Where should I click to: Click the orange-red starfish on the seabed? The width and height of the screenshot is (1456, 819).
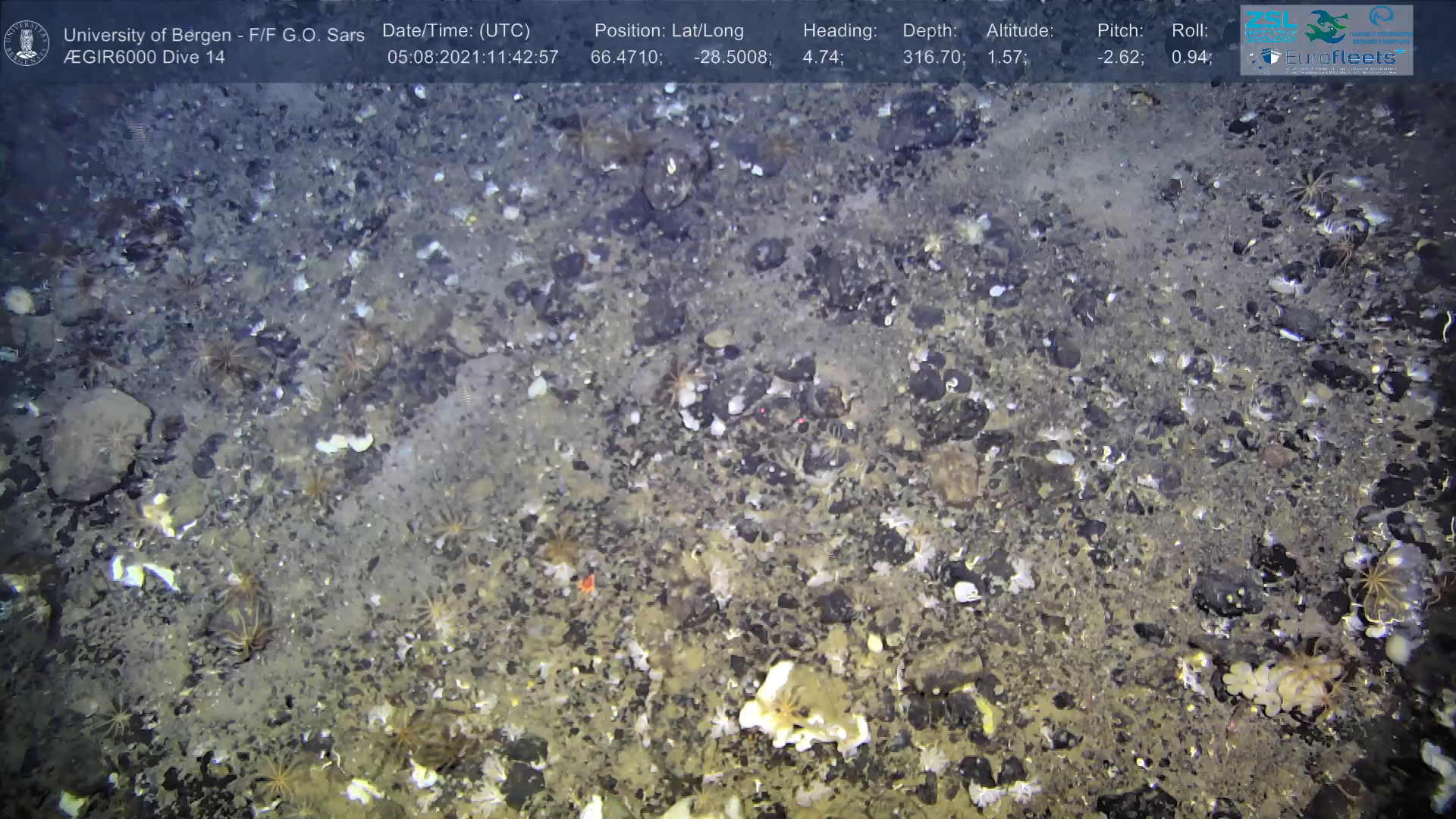click(586, 582)
